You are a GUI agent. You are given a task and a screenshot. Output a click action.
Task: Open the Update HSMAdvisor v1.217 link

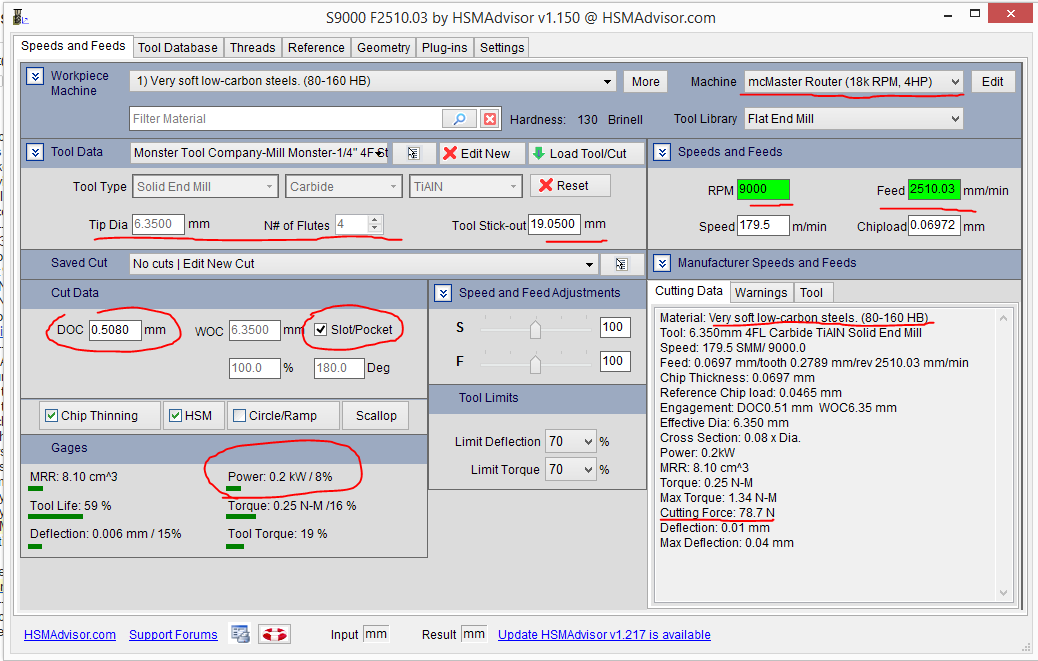604,634
